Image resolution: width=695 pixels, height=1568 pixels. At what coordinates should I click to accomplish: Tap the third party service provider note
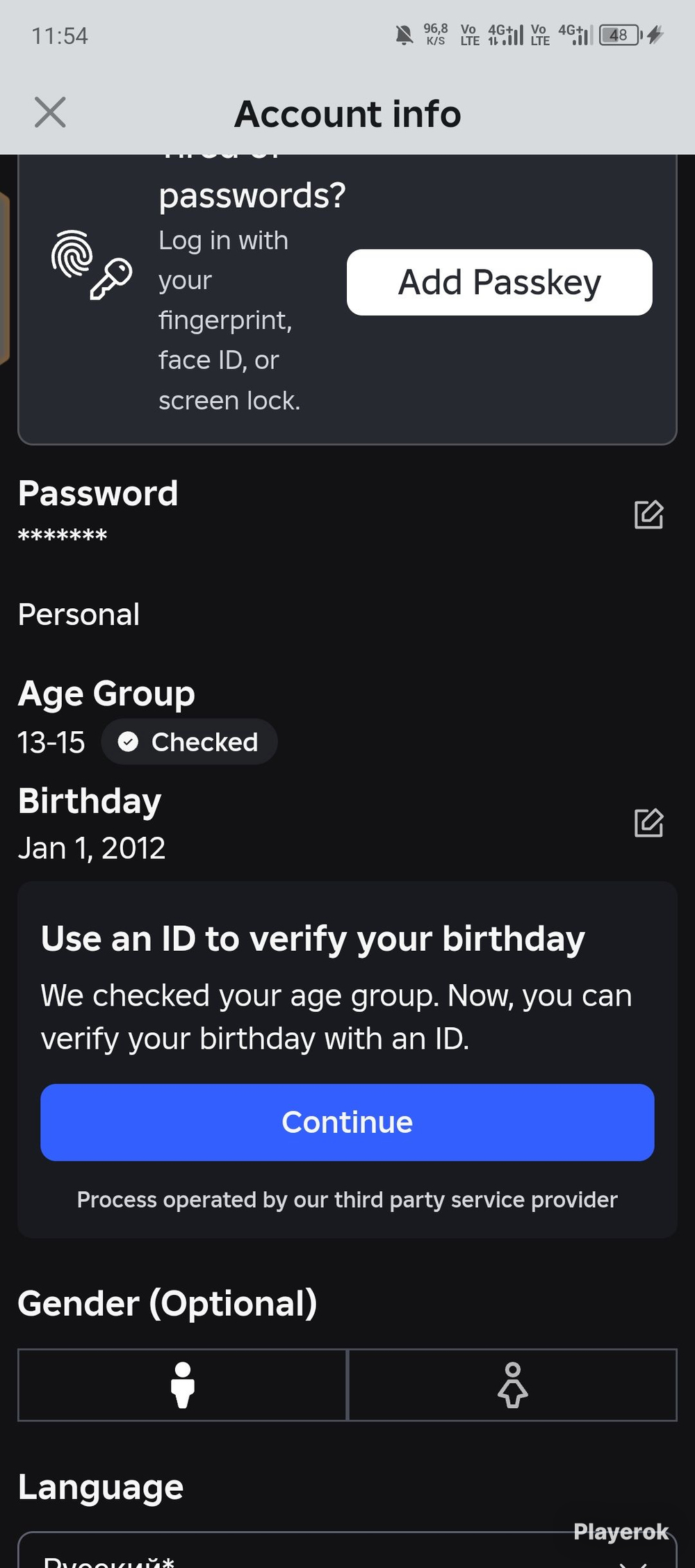347,1200
